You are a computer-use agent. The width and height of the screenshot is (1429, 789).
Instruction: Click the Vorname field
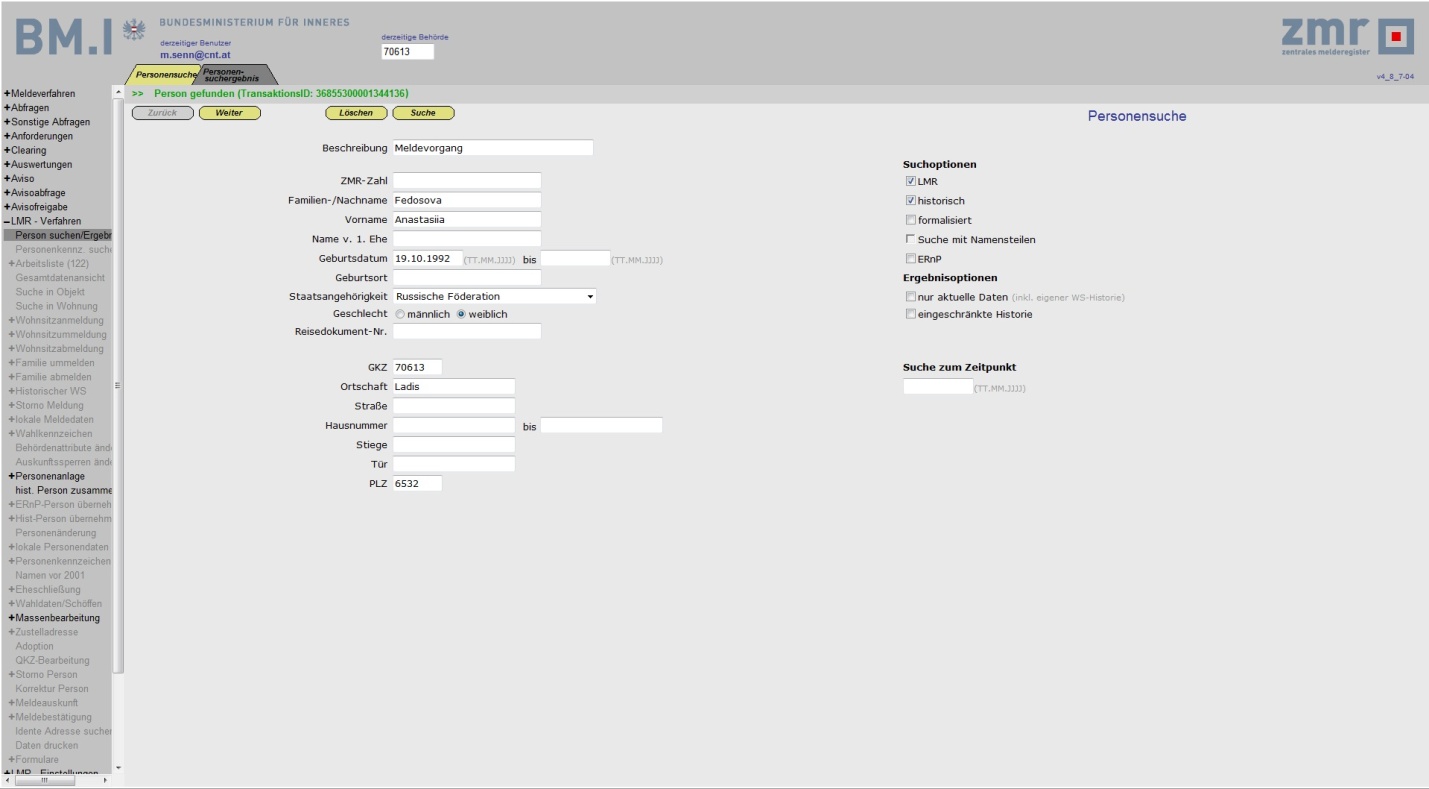467,219
